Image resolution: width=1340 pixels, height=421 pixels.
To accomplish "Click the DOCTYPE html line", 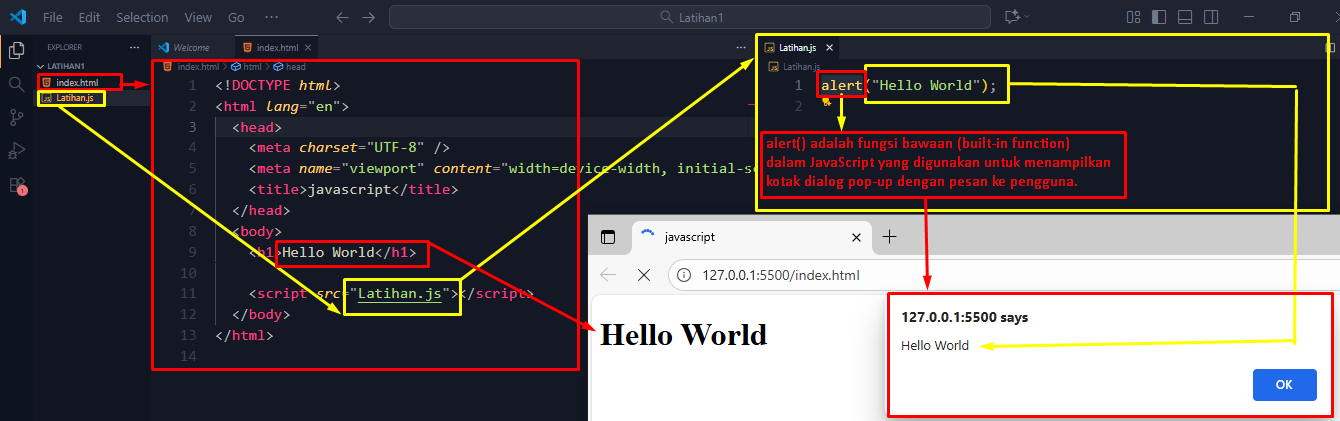I will 278,85.
